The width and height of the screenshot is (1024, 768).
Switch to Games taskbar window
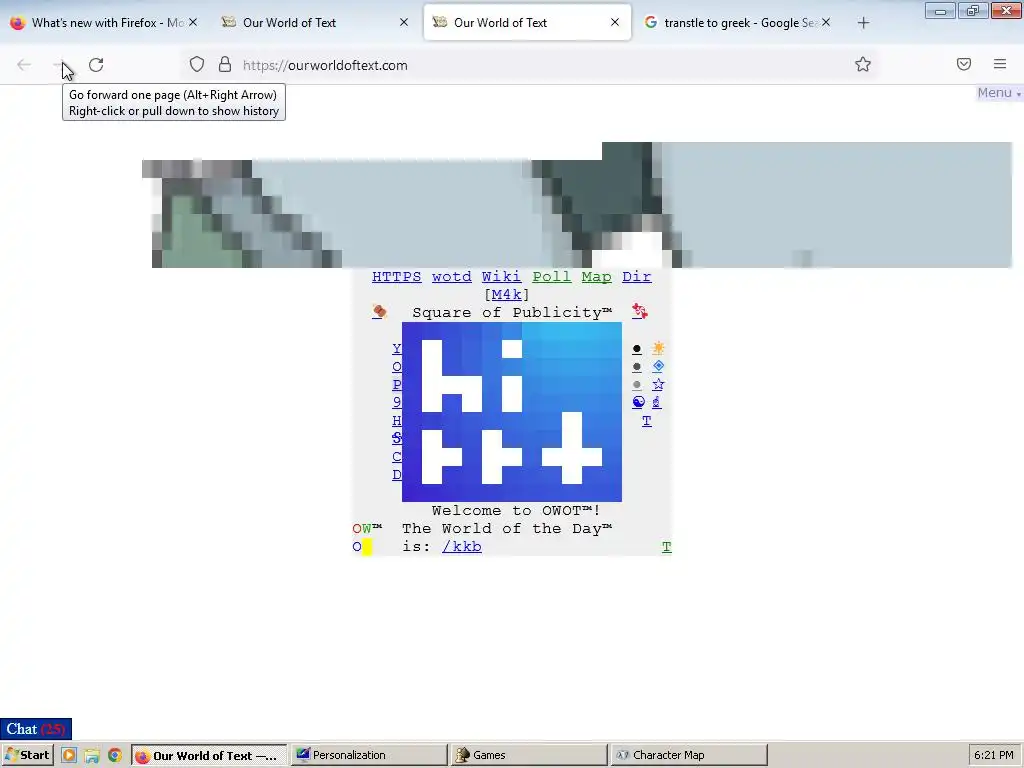click(x=530, y=755)
